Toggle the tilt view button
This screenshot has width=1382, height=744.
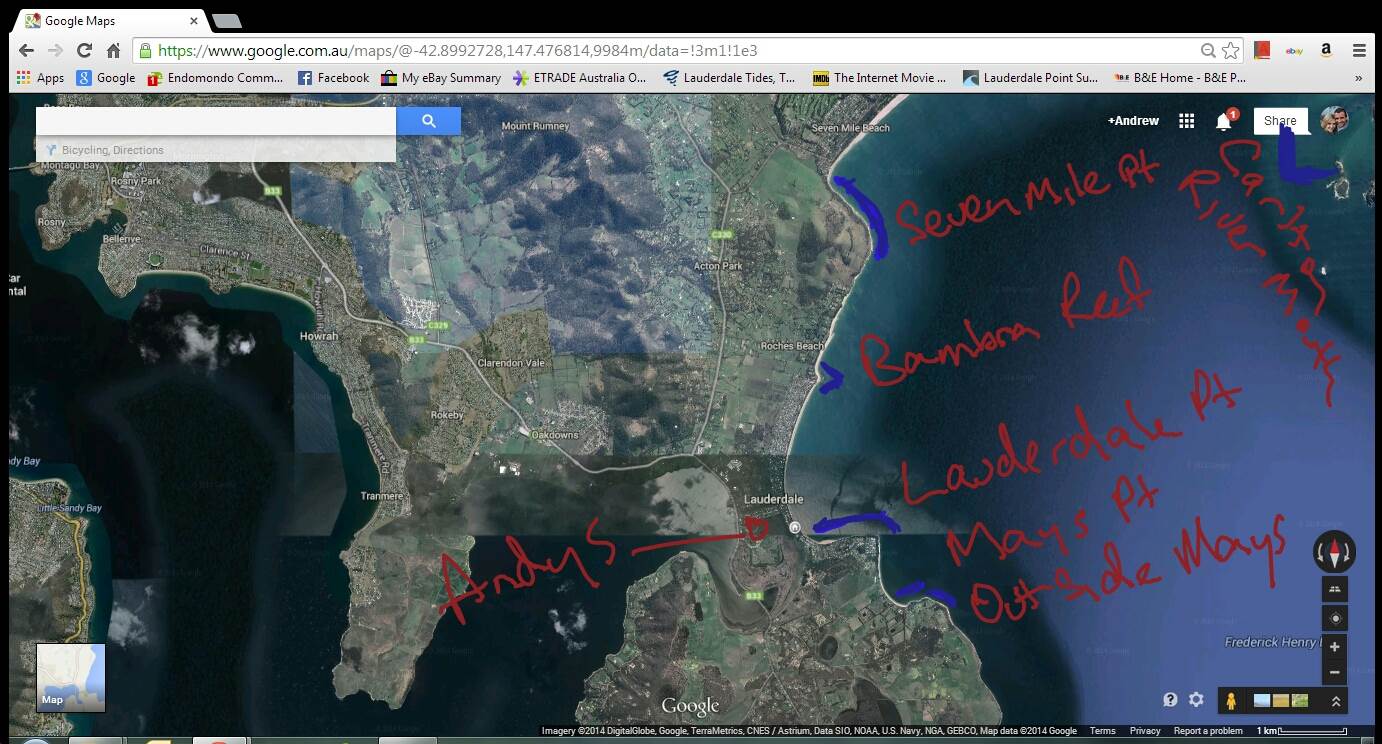point(1334,589)
